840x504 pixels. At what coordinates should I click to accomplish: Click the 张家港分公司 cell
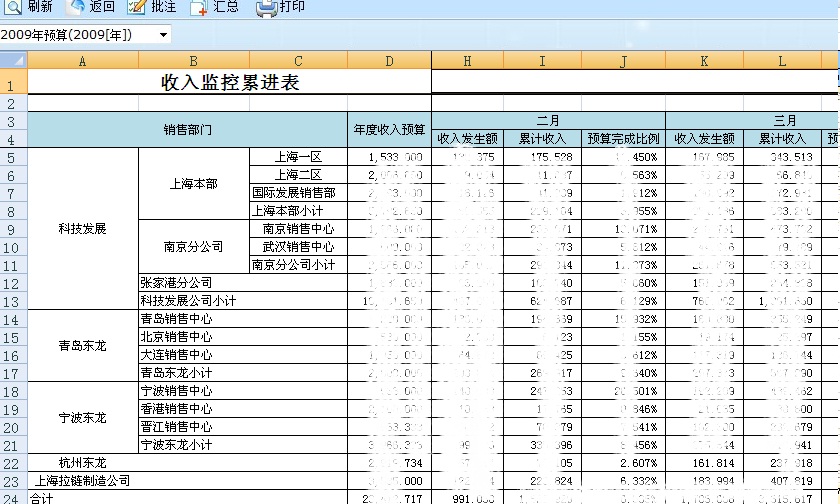[x=243, y=283]
